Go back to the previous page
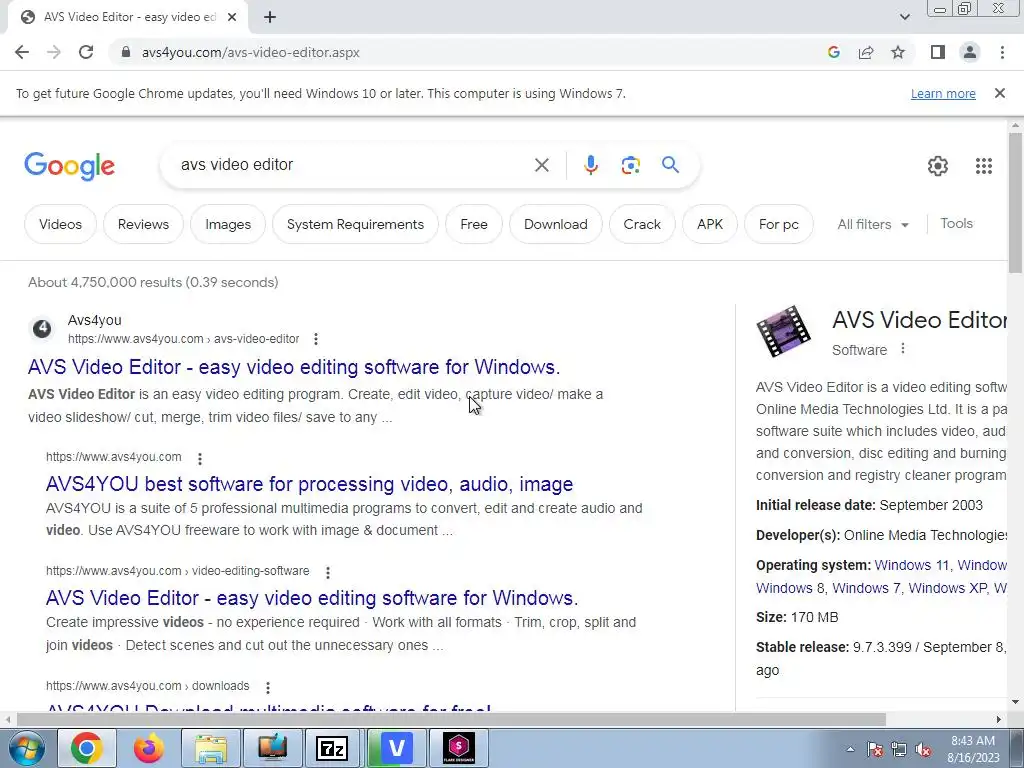 tap(22, 52)
